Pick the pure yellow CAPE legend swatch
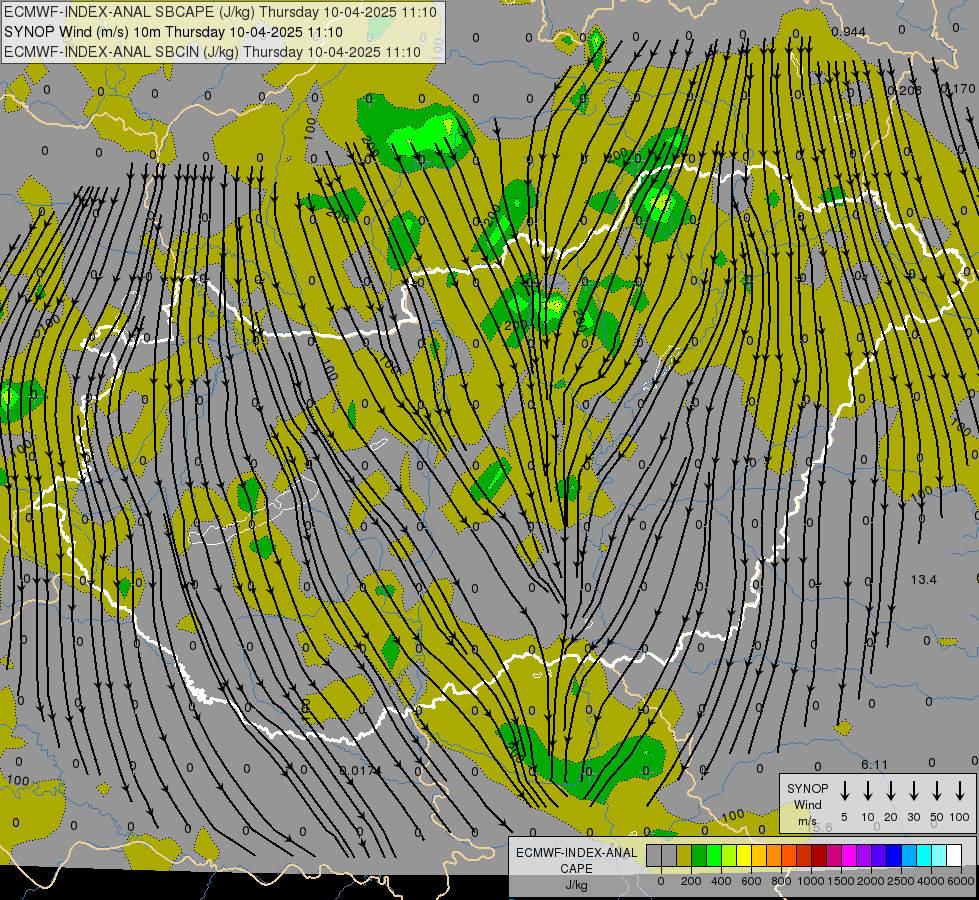The height and width of the screenshot is (900, 979). tap(744, 855)
